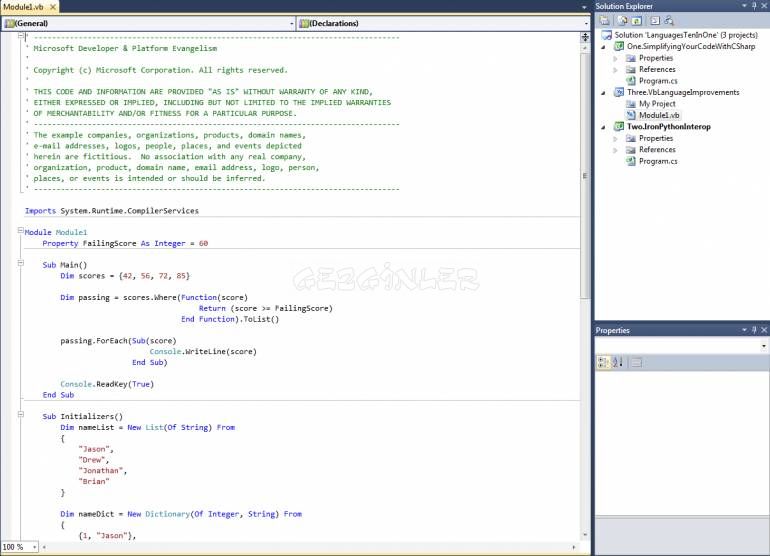Click the 'Console.WriteLine(score)' code line
Viewport: 770px width, 556px height.
(203, 352)
